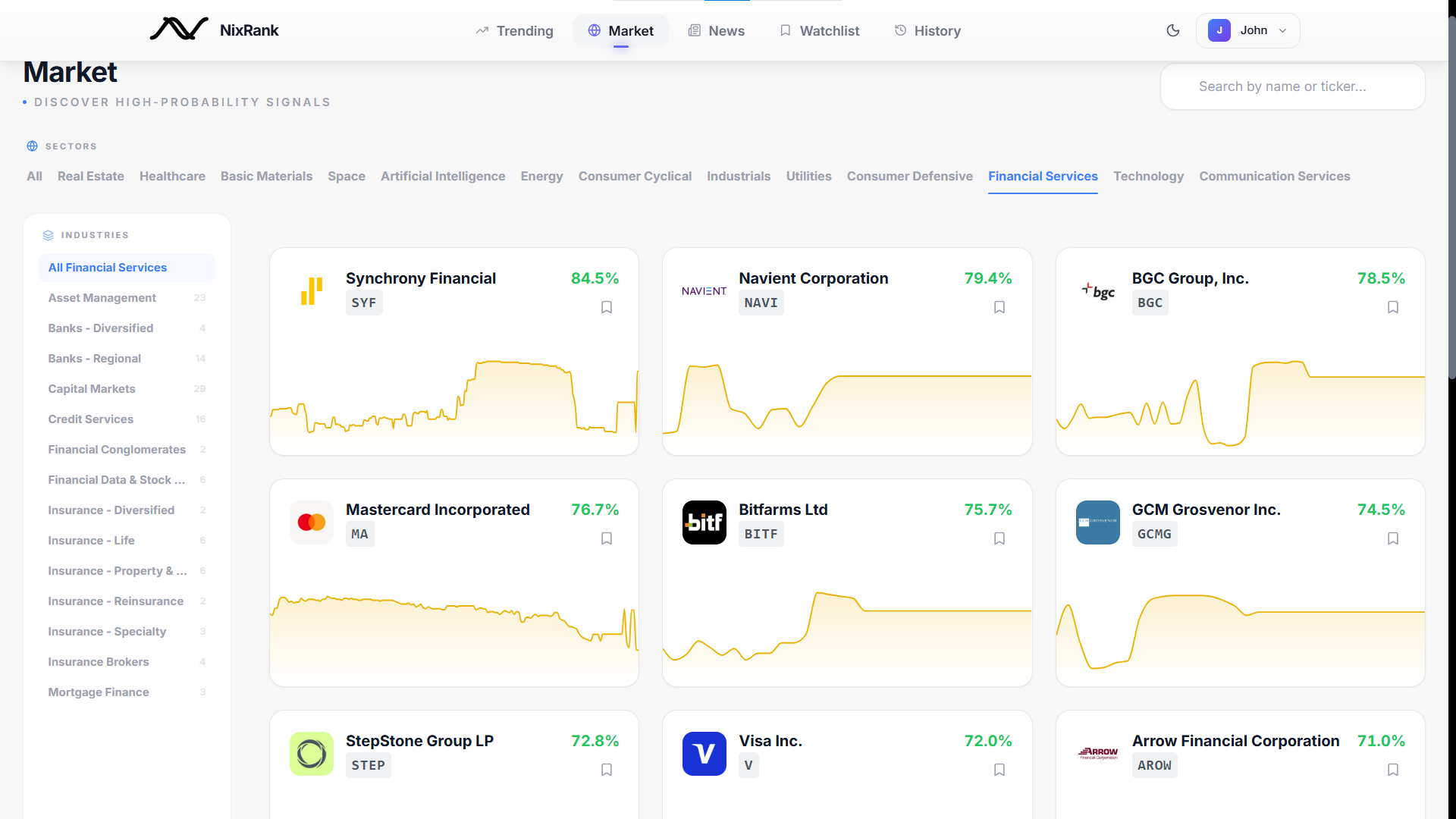1456x819 pixels.
Task: Bookmark StepStone Group LP to watchlist
Action: click(x=607, y=770)
